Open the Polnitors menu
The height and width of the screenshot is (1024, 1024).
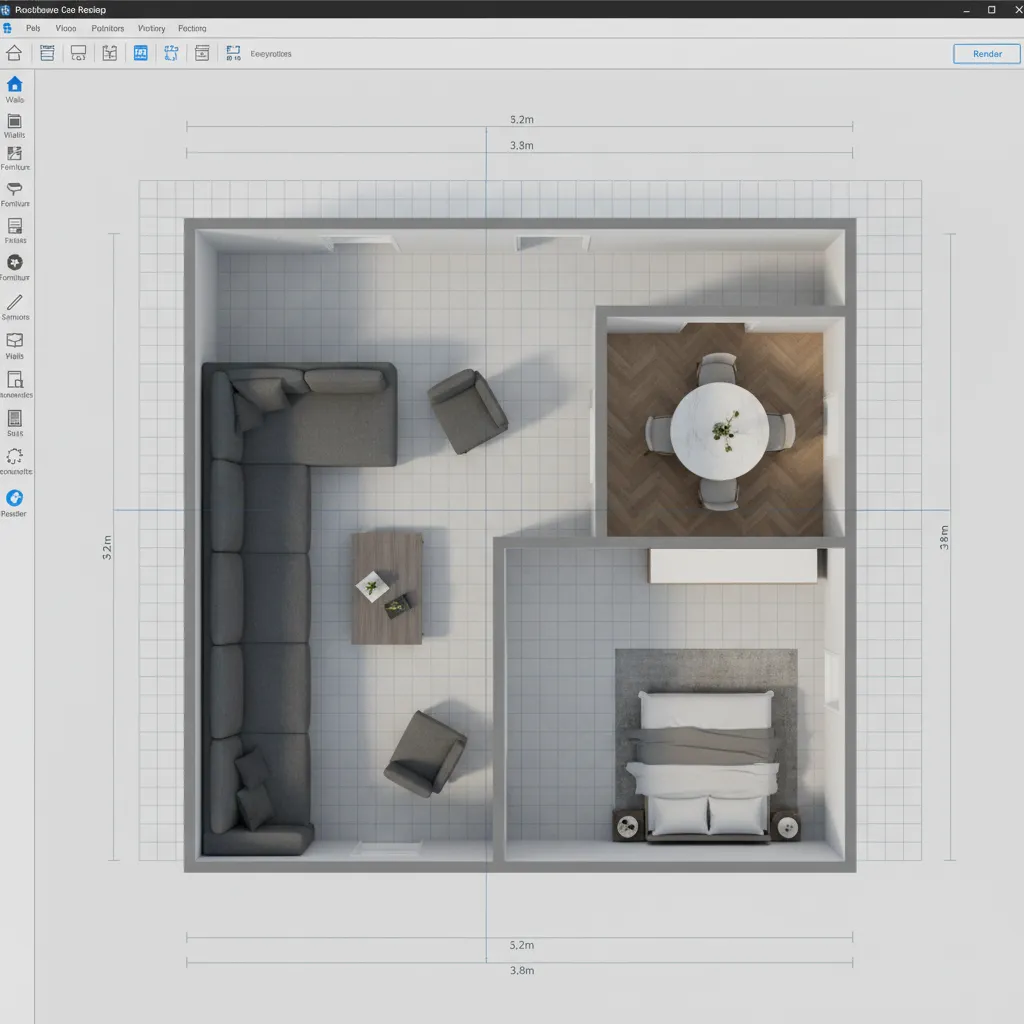click(x=107, y=28)
